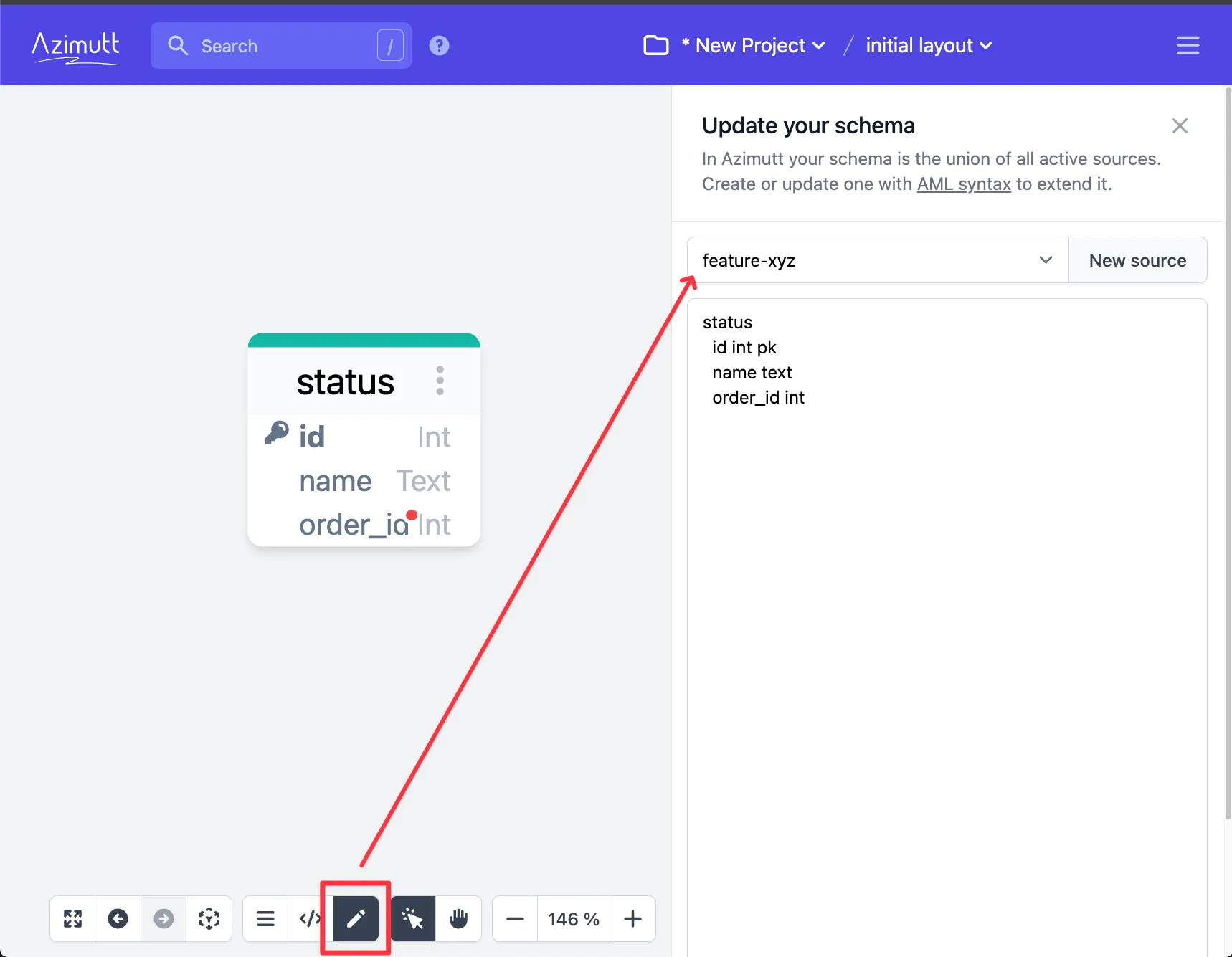
Task: Open the feature-xyz source selector
Action: click(x=877, y=260)
